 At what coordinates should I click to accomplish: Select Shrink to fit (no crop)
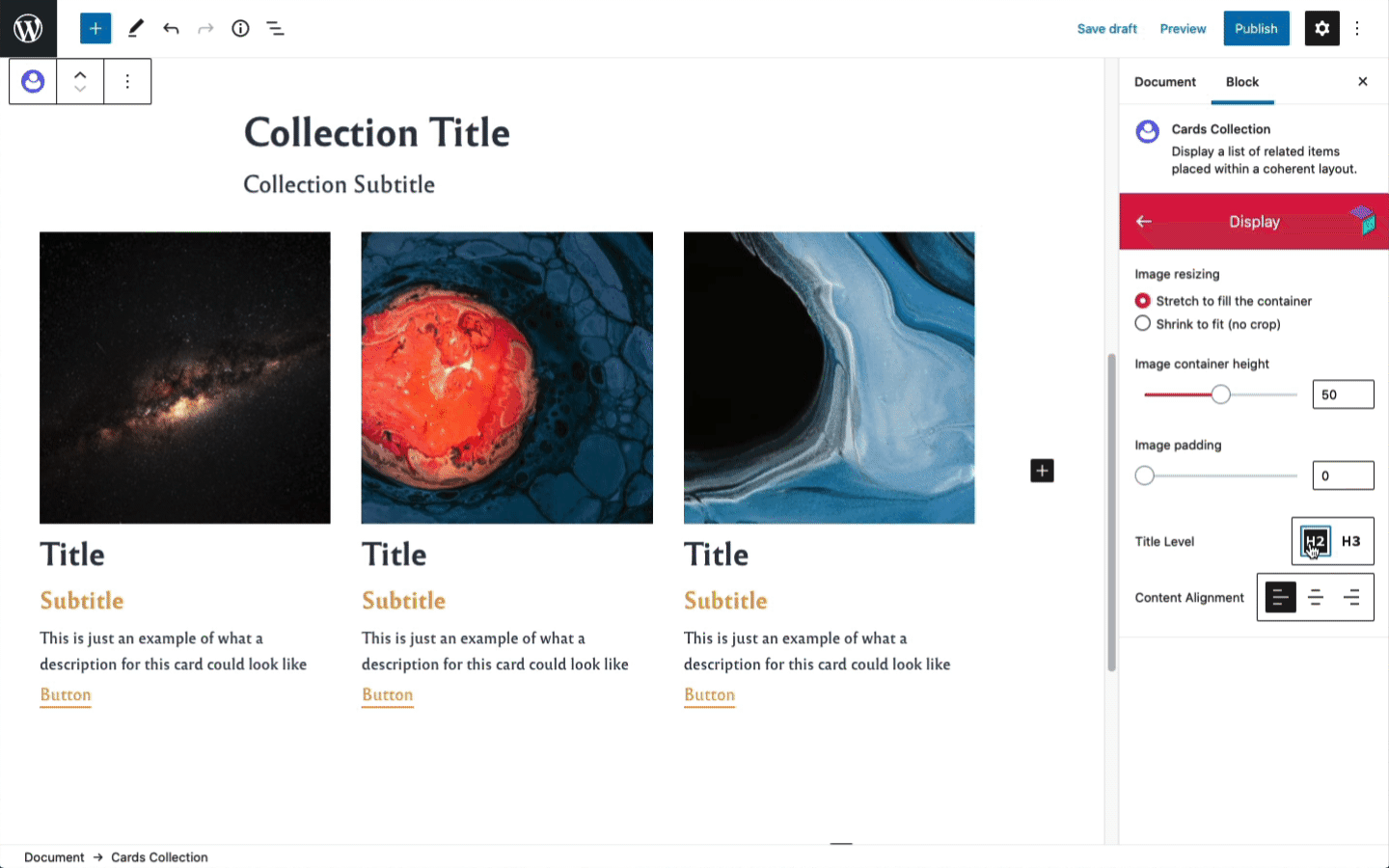pyautogui.click(x=1143, y=324)
